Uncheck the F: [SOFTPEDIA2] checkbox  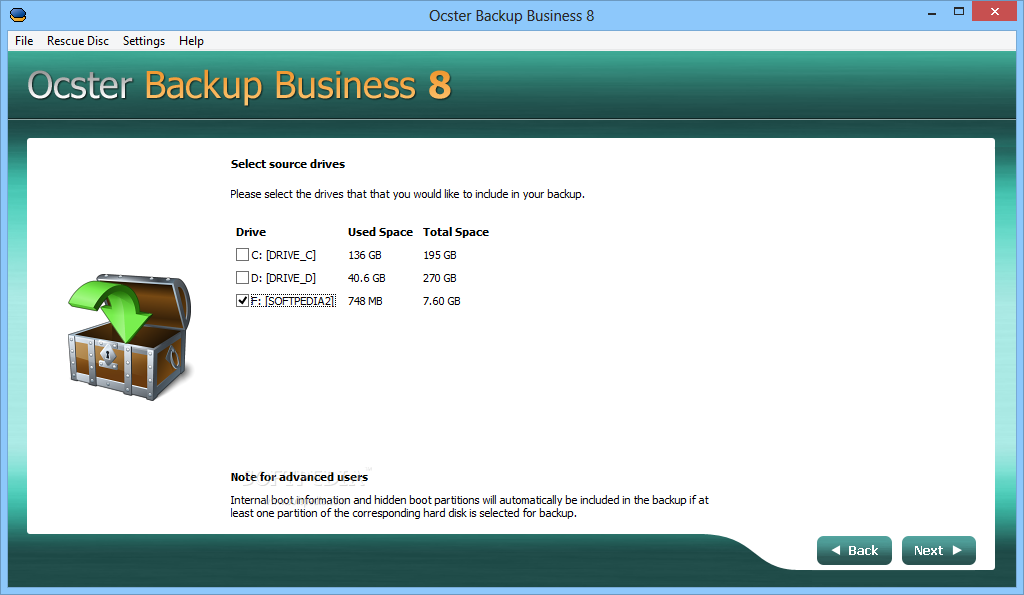(x=242, y=300)
